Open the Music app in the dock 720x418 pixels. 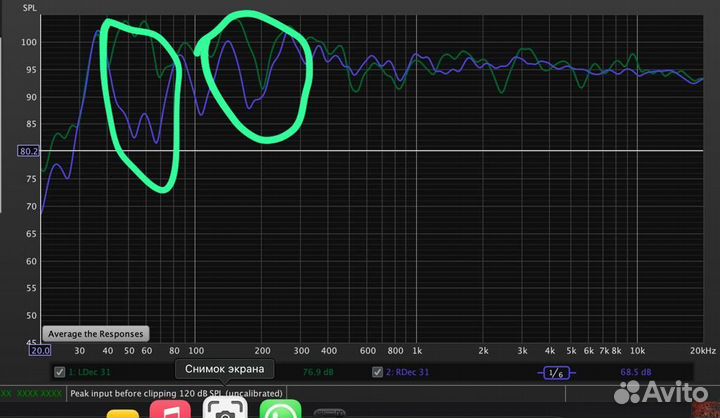170,411
